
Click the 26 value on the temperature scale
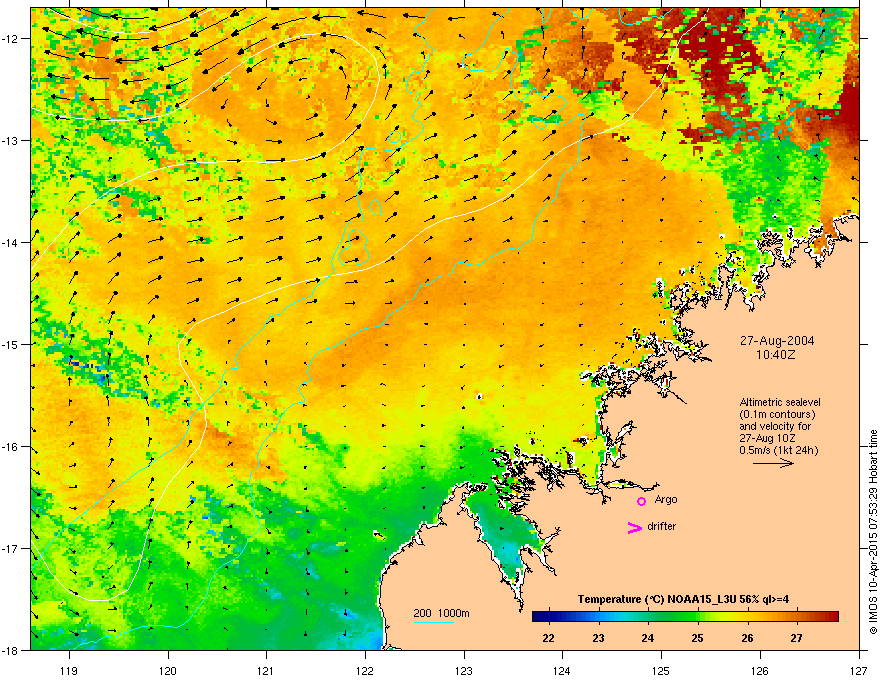pyautogui.click(x=747, y=638)
